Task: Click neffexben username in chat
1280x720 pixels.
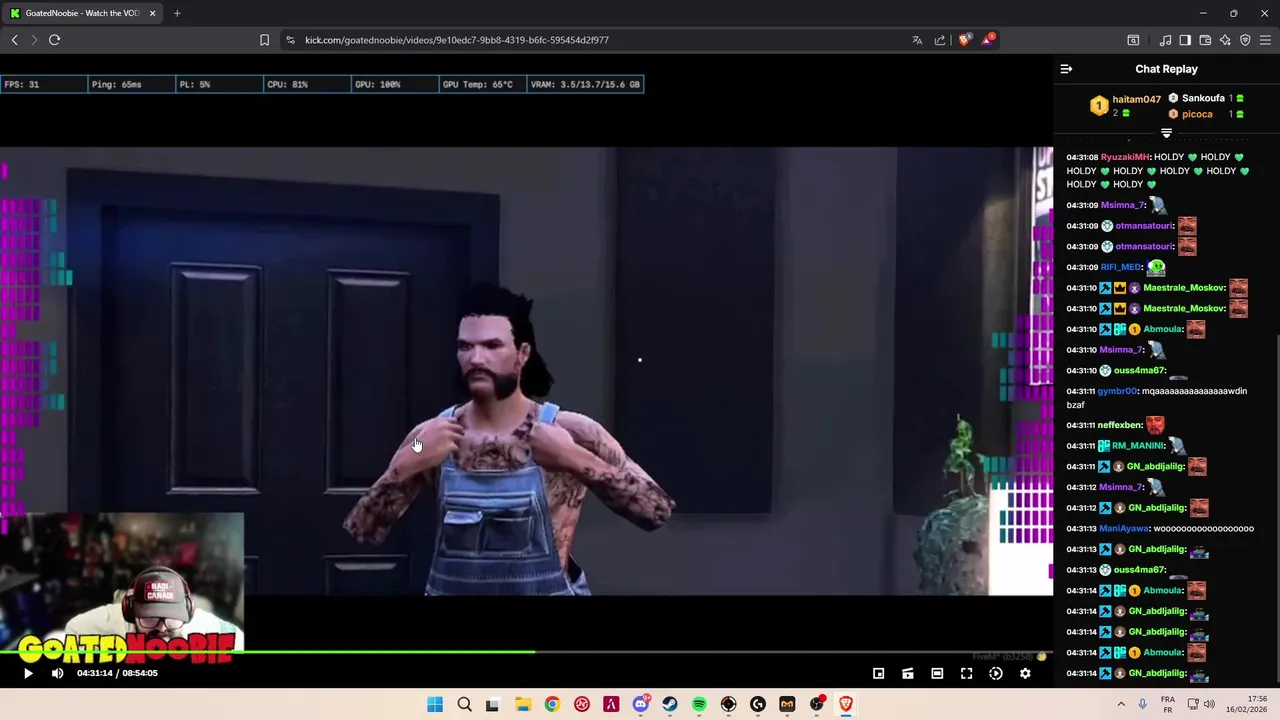Action: tap(1119, 425)
